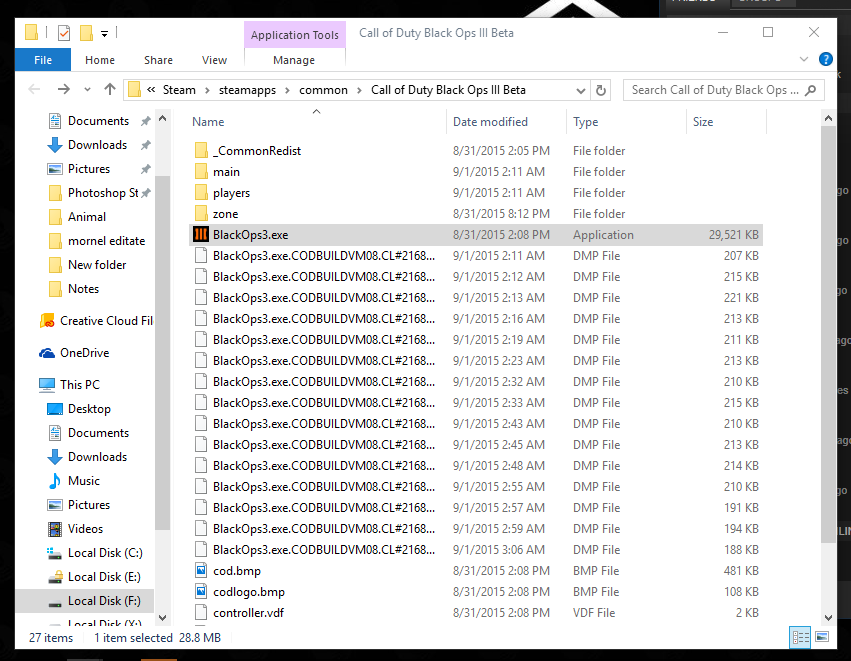Open Creative Cloud Files in navigation pane

point(96,321)
